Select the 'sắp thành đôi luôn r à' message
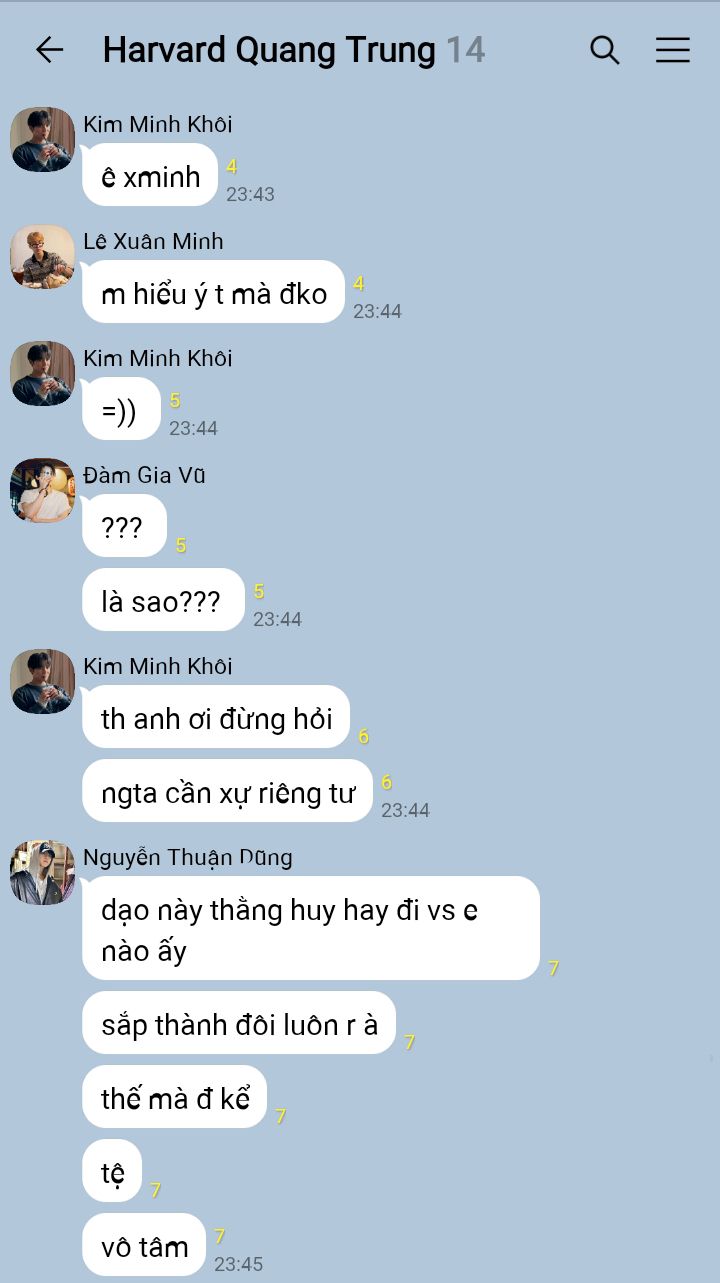The height and width of the screenshot is (1283, 720). [239, 1023]
